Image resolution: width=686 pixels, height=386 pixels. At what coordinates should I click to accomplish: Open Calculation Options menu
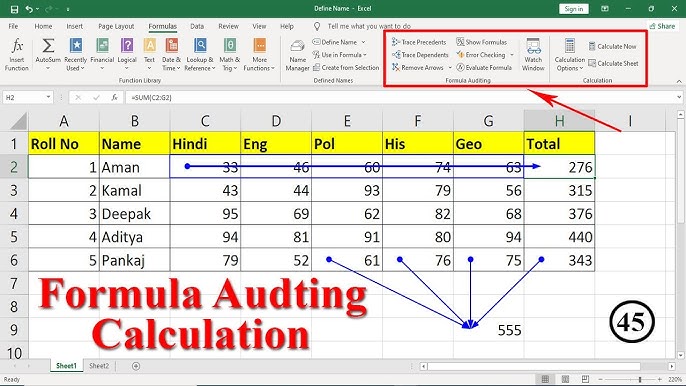(x=569, y=54)
